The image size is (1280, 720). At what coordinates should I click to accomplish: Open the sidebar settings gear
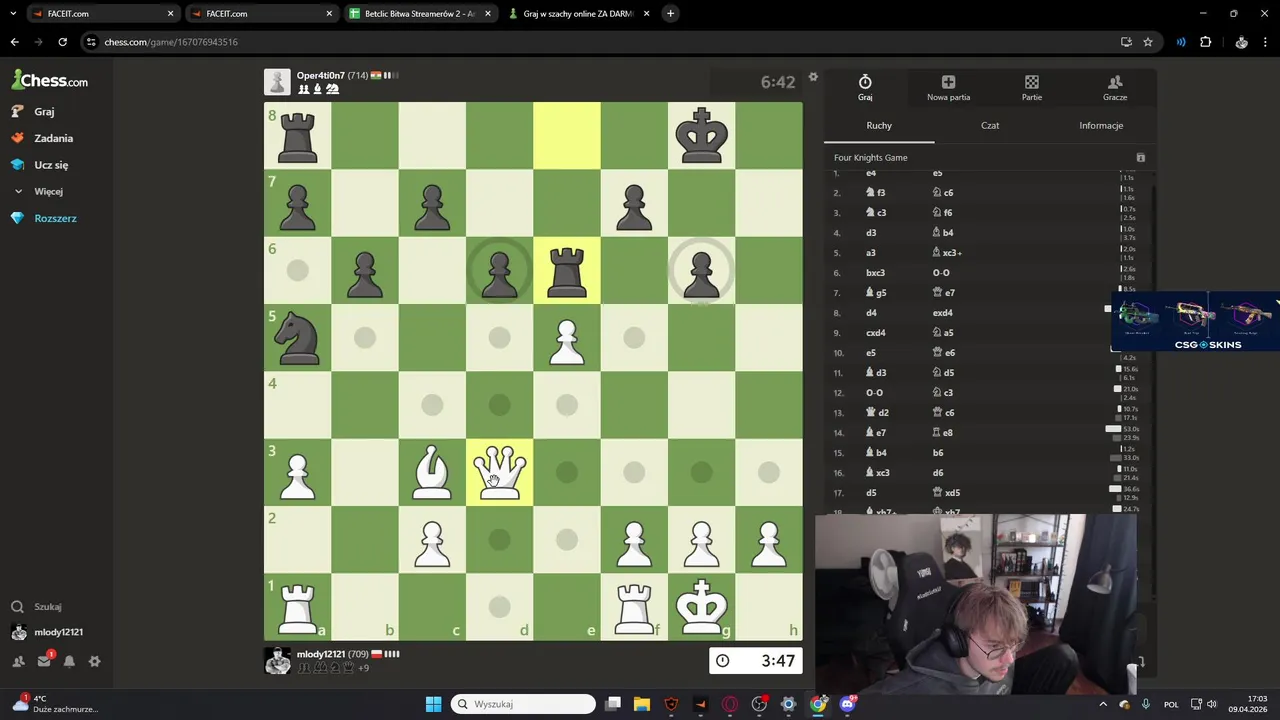tap(95, 661)
